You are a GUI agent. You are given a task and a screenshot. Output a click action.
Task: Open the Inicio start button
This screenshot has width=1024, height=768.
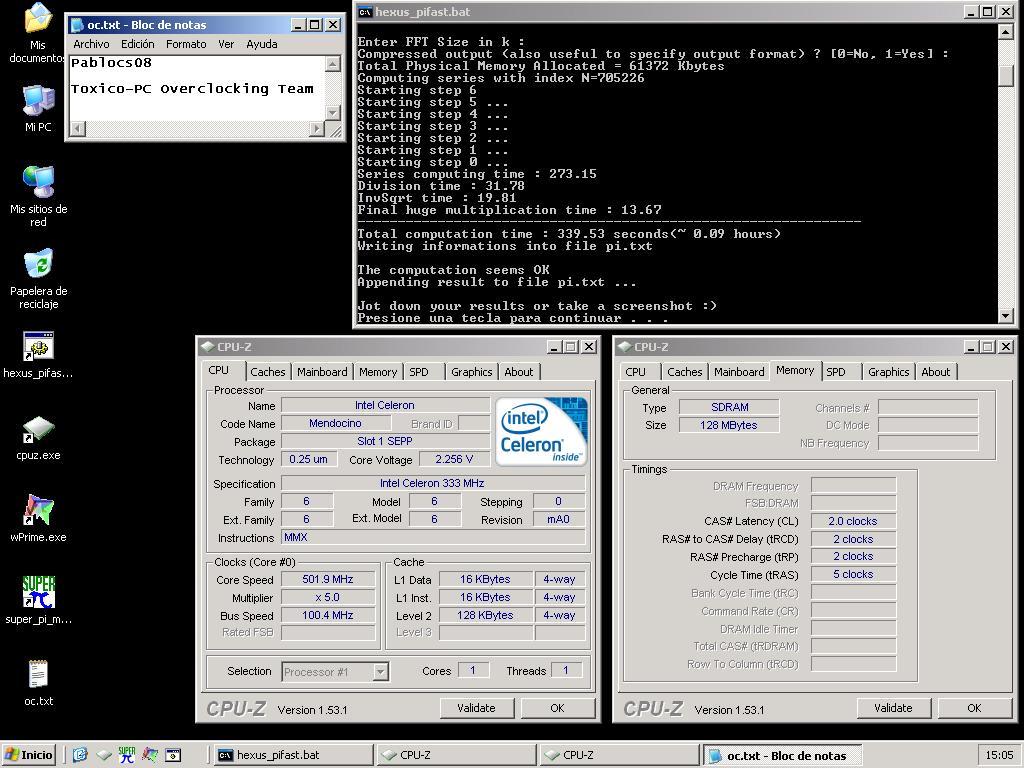click(28, 755)
